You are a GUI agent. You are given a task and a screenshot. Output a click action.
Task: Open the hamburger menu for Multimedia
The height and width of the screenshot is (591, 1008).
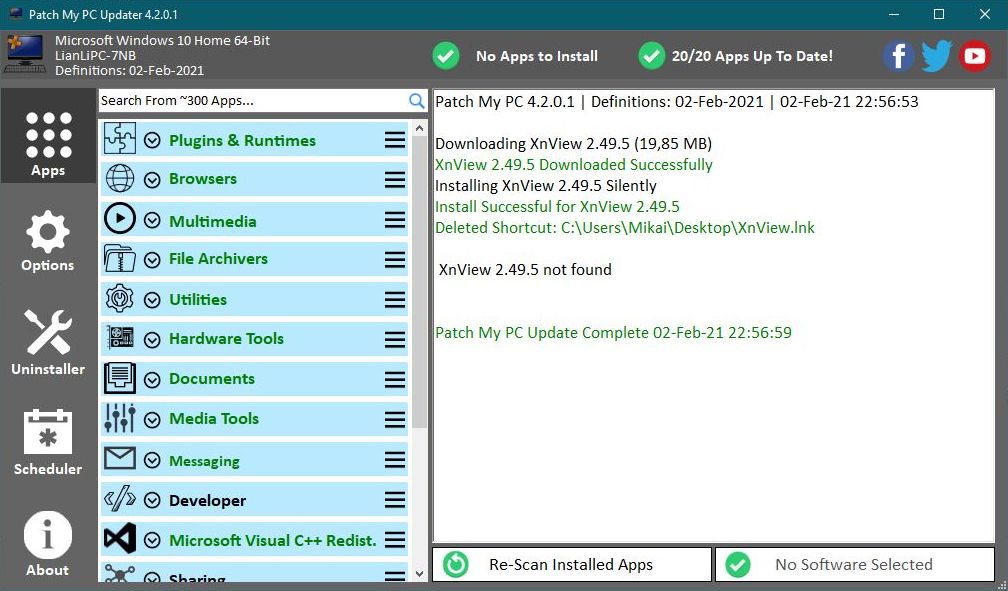point(395,221)
